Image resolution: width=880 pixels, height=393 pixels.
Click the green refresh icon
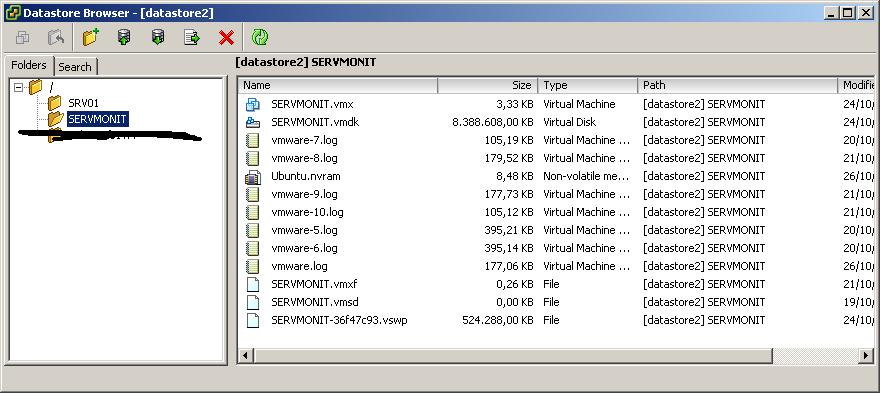coord(260,37)
